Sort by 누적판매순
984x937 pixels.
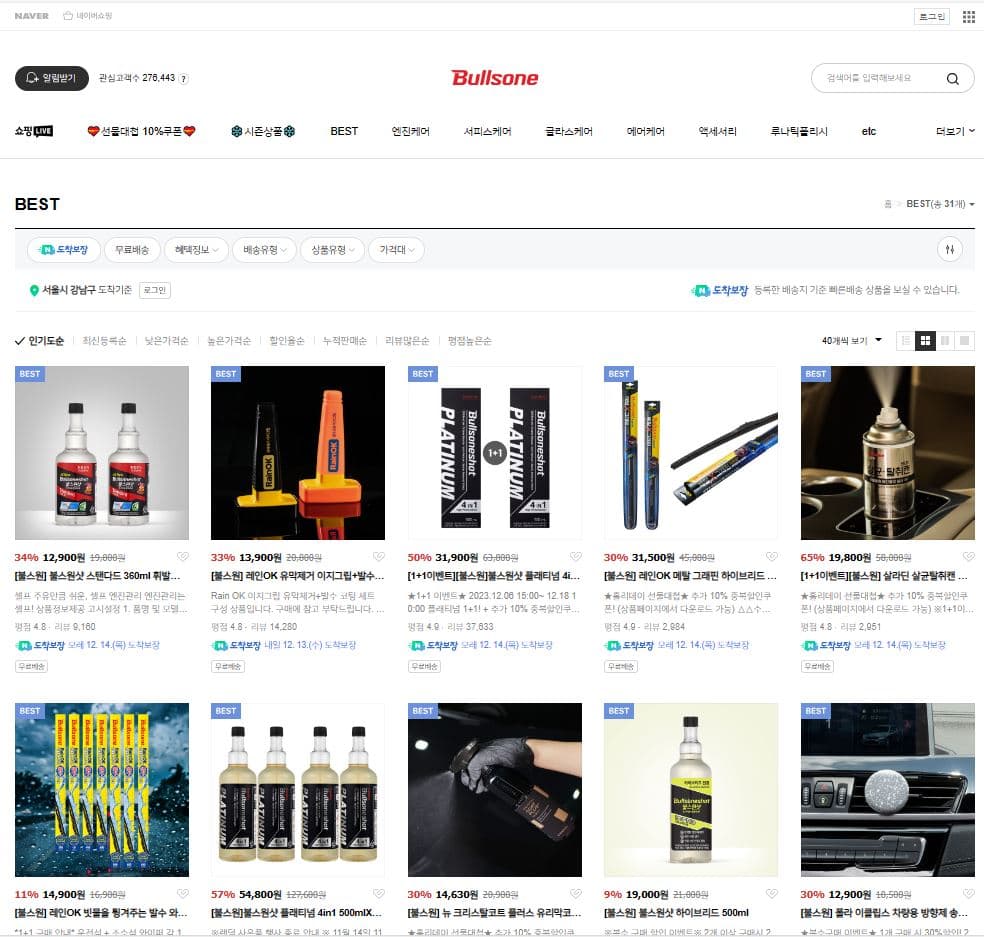click(345, 341)
